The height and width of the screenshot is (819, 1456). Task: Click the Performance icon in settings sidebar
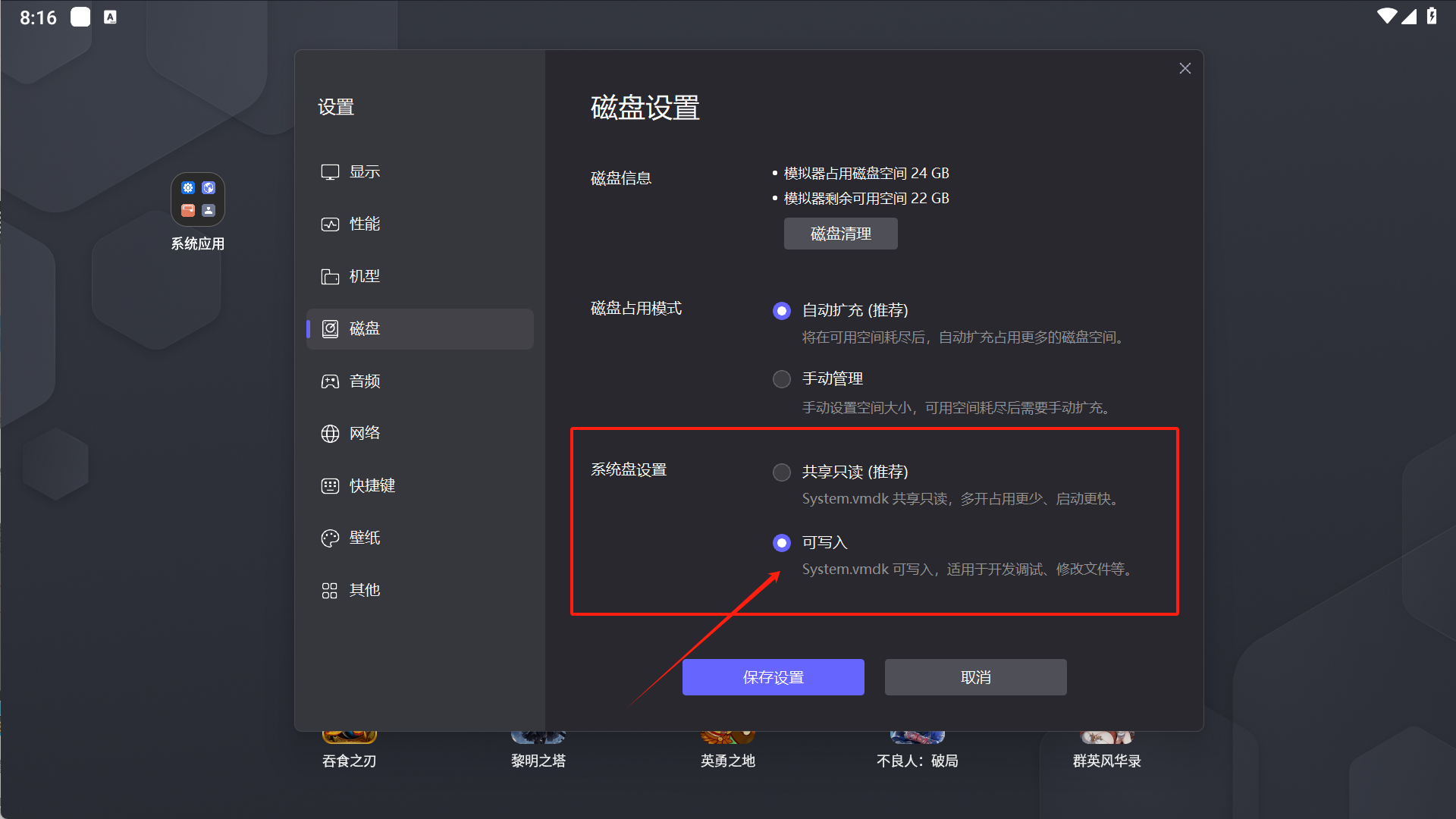coord(330,224)
